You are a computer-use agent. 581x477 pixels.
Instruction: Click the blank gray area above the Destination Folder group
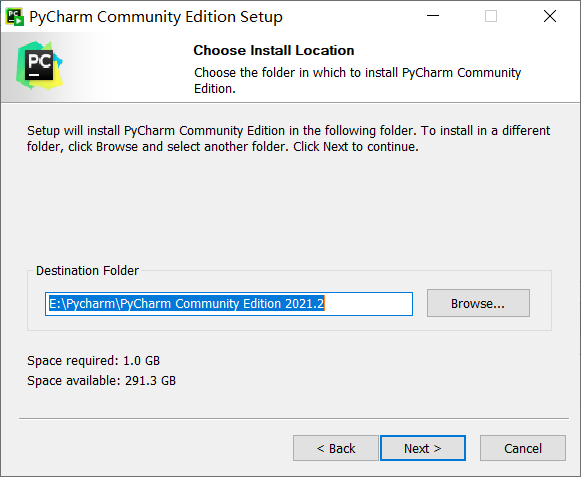click(289, 209)
